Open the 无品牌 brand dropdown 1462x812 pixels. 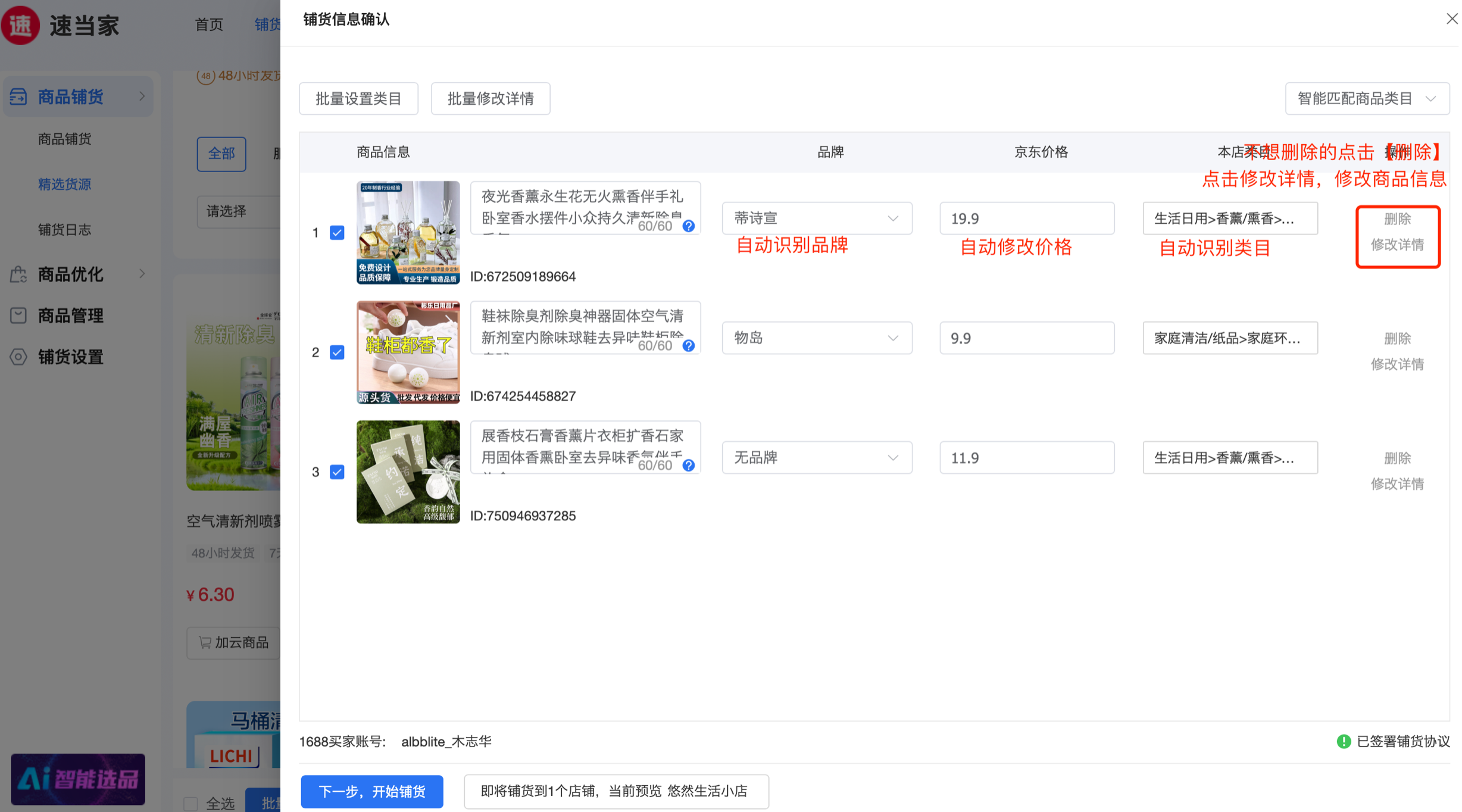tap(816, 458)
